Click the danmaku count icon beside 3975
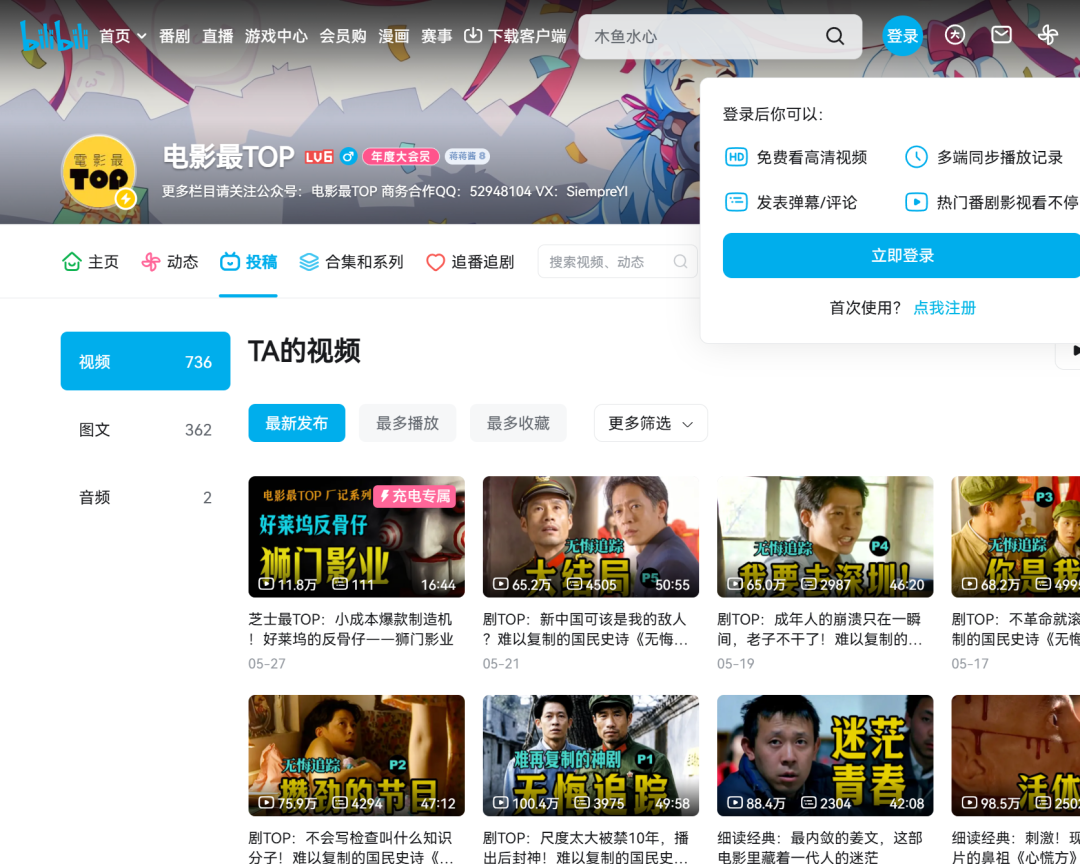1080x864 pixels. (582, 803)
